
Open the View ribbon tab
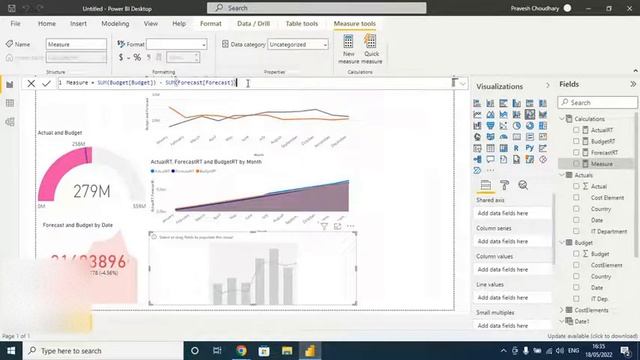pos(151,24)
